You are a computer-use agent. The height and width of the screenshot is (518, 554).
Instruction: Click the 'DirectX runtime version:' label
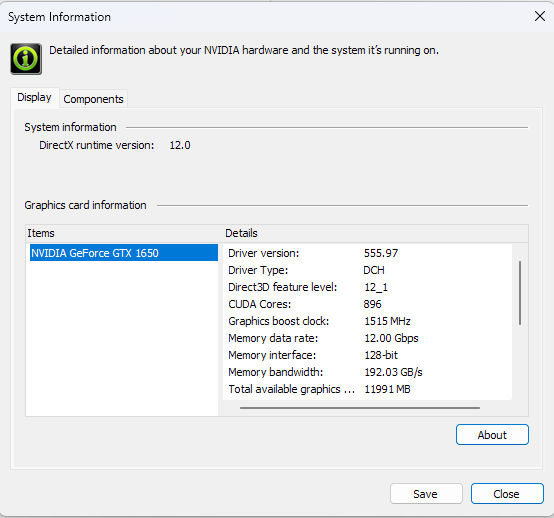(96, 145)
